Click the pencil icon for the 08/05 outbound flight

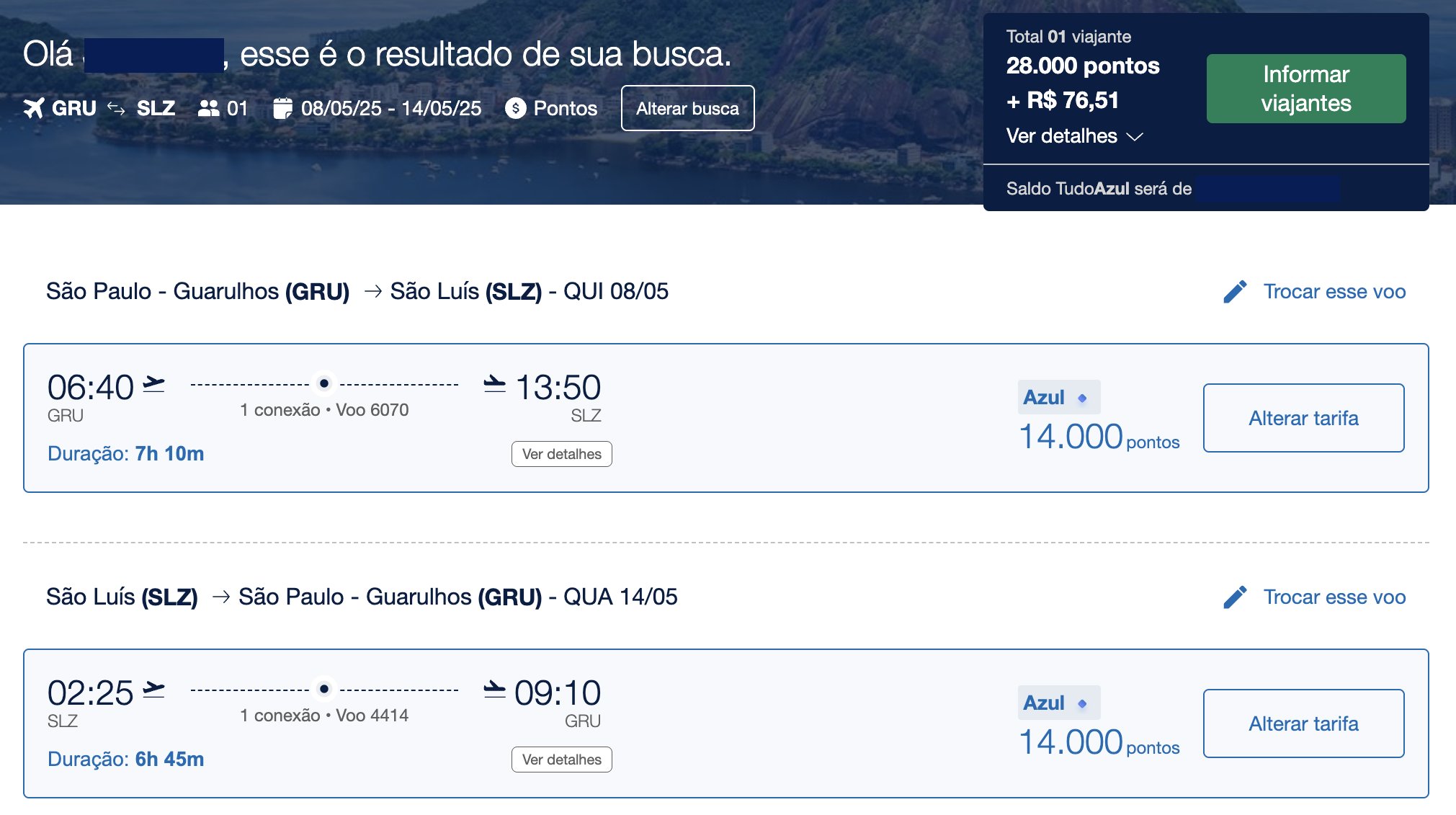pos(1235,292)
